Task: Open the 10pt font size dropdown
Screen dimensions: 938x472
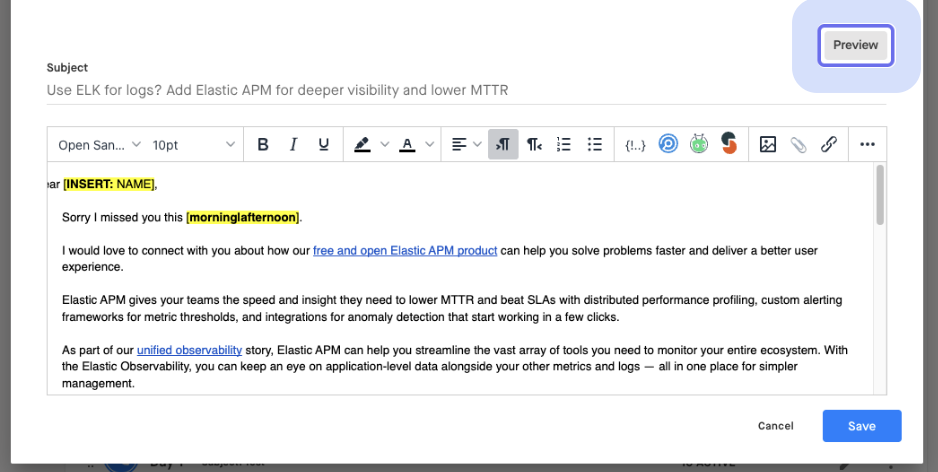Action: 193,145
